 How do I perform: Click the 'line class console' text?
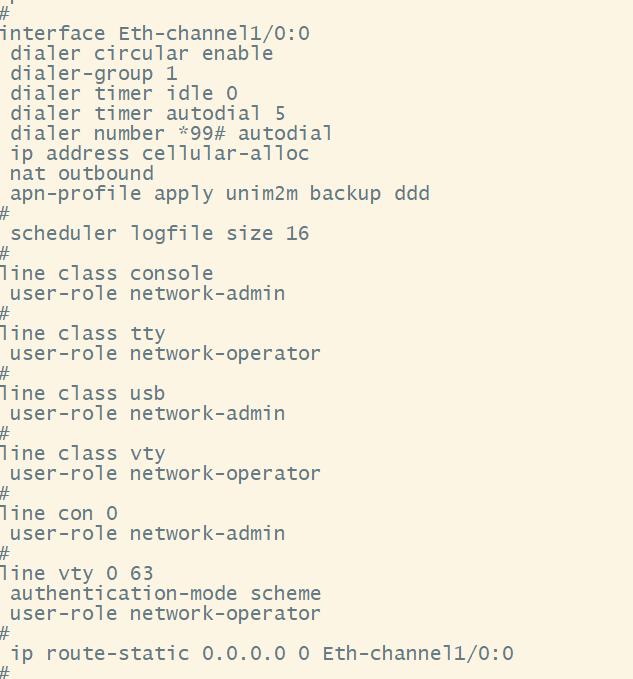(x=107, y=274)
